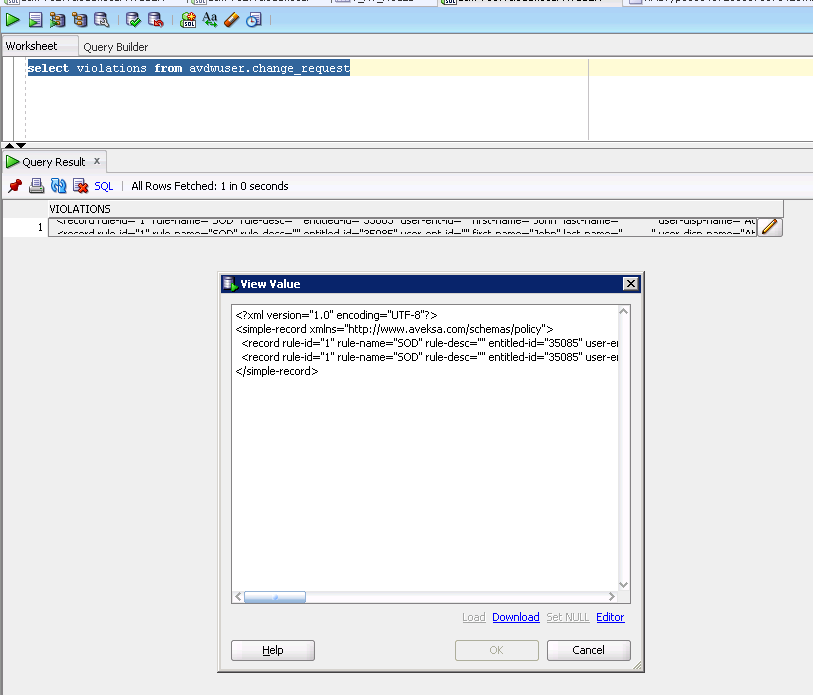Click the Commit toolbar icon
Viewport: 813px width, 695px height.
click(134, 19)
